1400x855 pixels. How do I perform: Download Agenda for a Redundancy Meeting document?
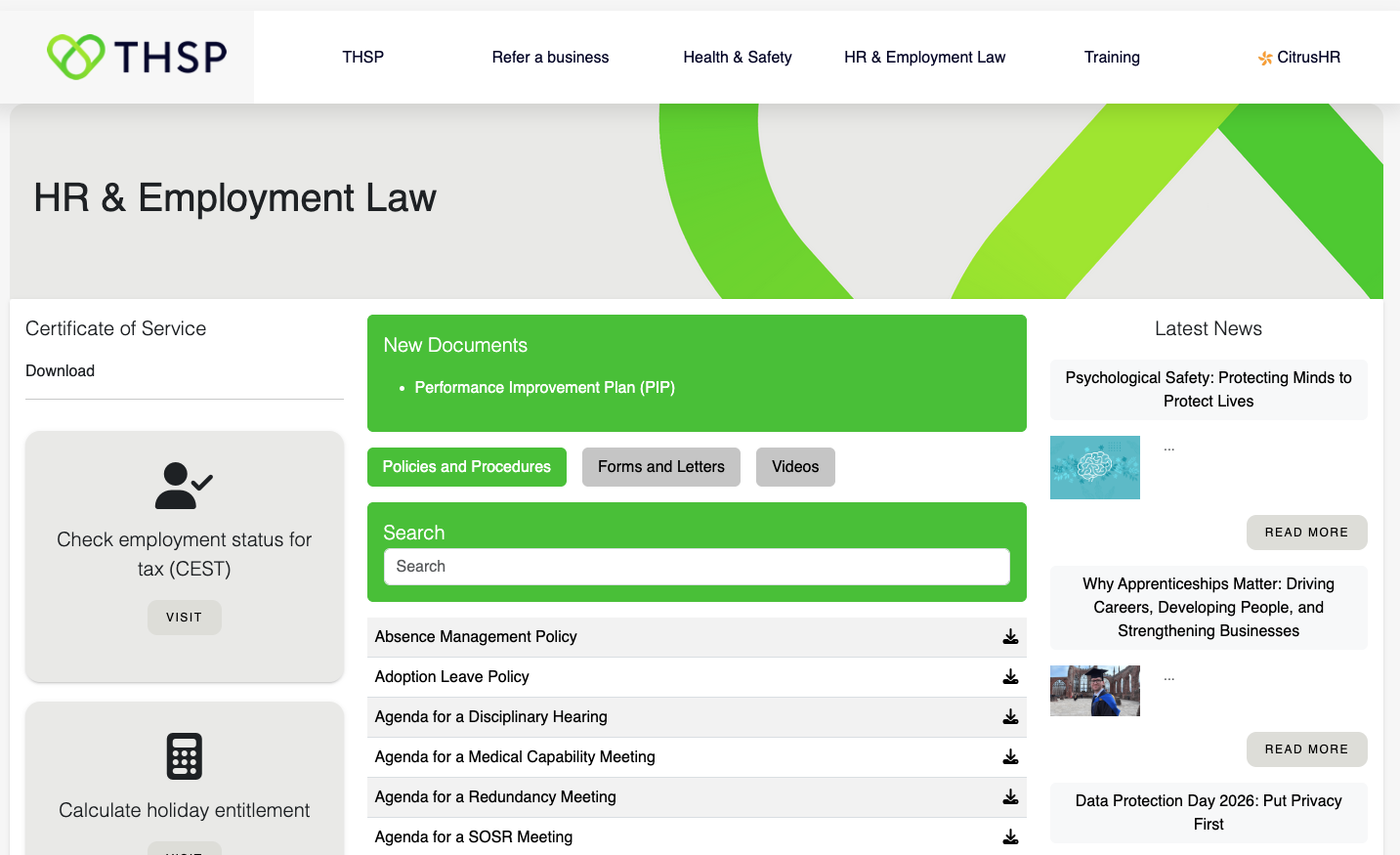(x=1010, y=797)
